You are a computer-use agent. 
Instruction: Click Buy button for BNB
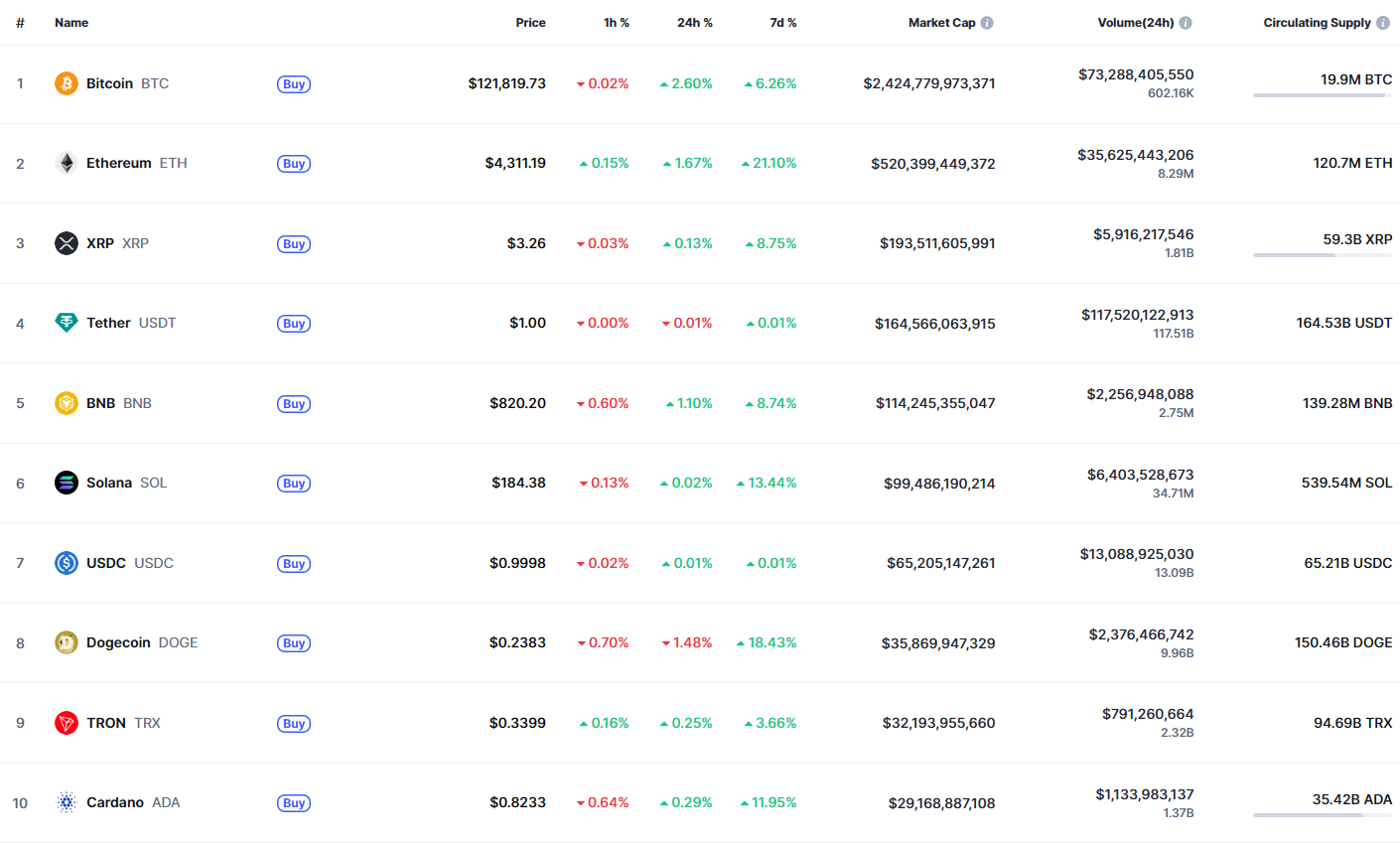(294, 404)
